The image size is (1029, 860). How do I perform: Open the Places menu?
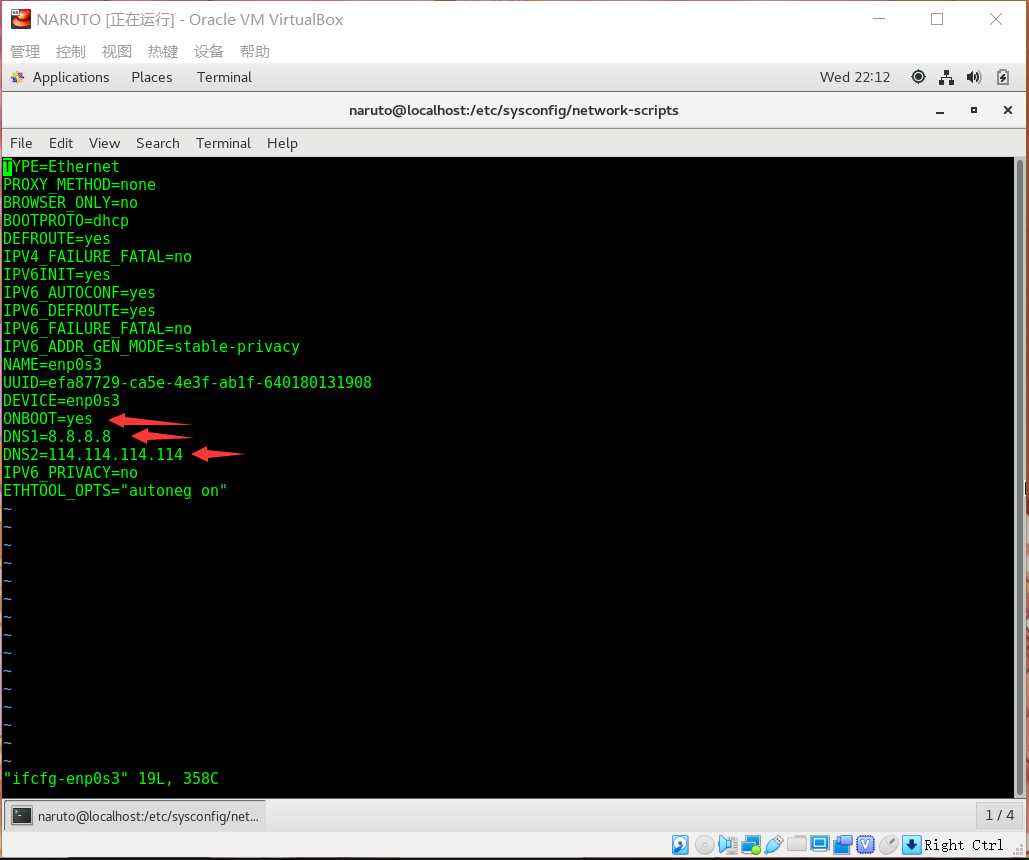tap(151, 77)
